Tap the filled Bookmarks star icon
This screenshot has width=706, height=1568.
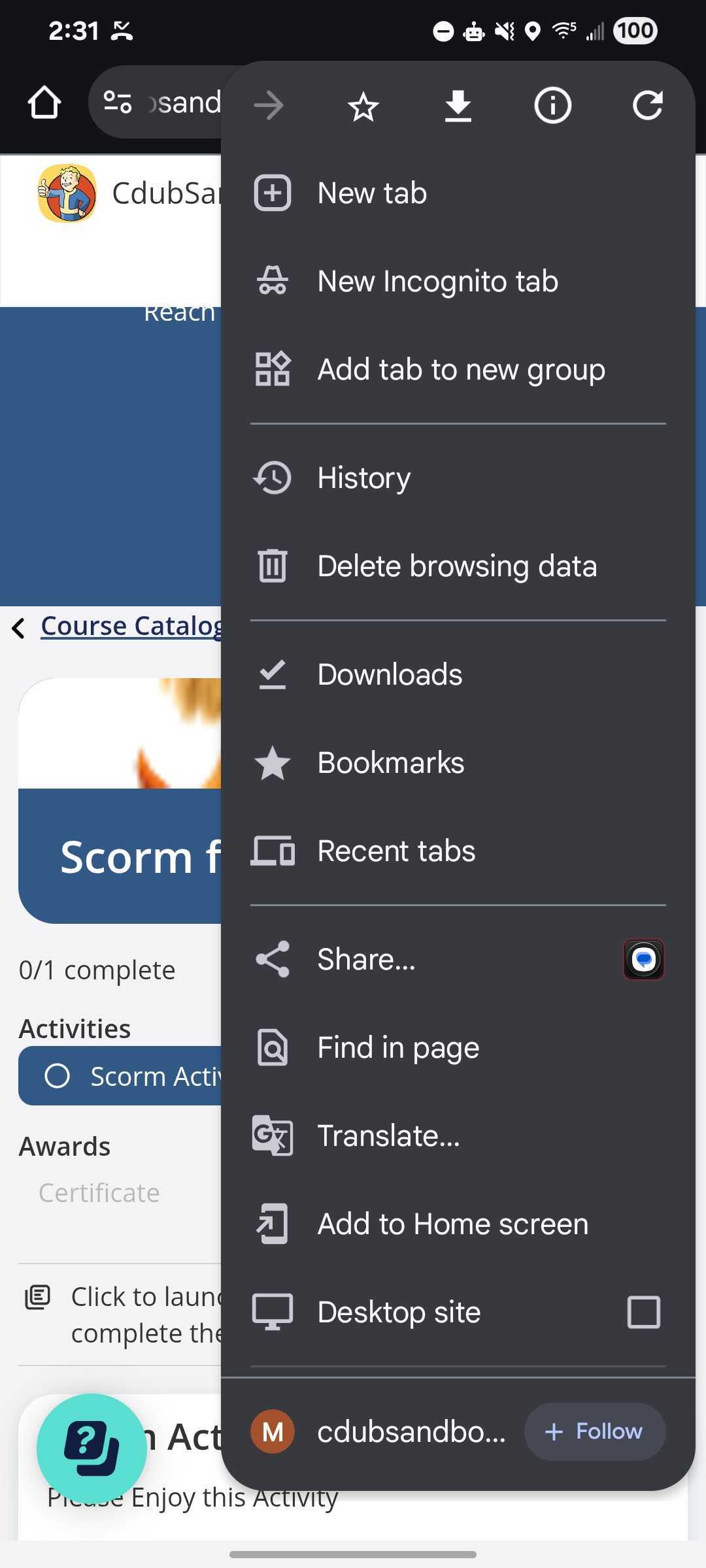(x=273, y=762)
